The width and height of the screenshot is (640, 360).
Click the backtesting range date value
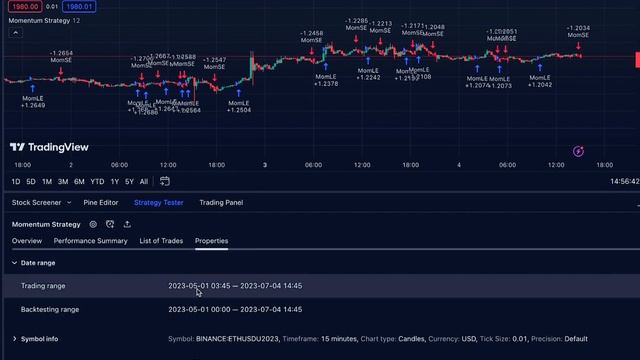[x=235, y=309]
